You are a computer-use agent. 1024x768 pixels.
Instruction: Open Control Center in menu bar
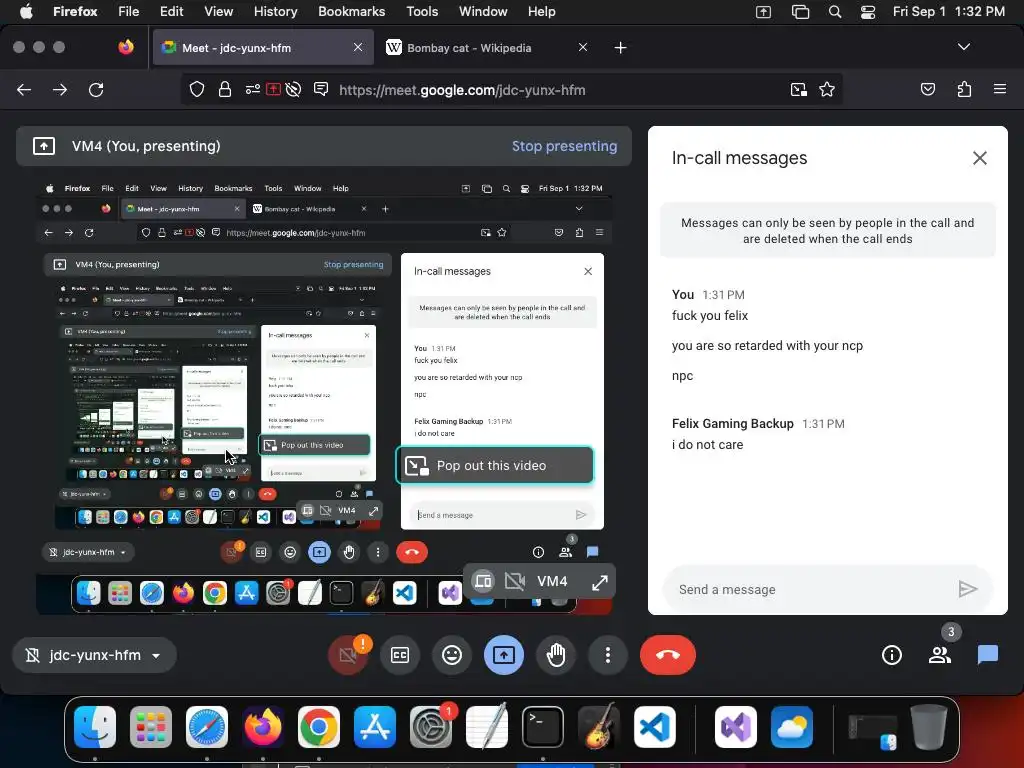[x=867, y=12]
